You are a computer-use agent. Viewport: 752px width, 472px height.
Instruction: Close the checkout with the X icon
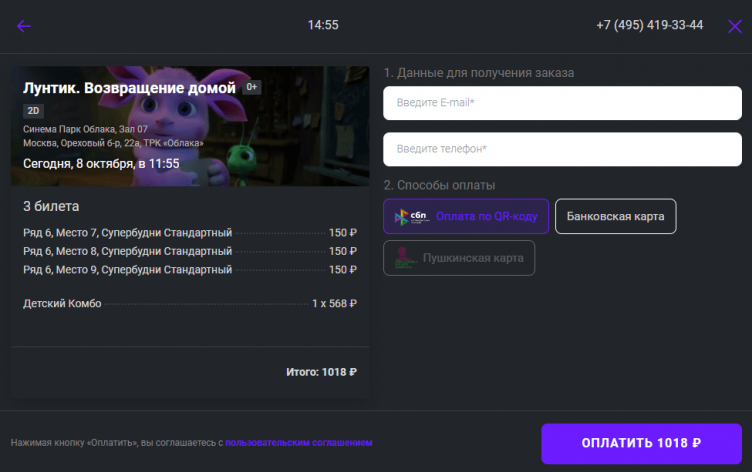(x=735, y=26)
